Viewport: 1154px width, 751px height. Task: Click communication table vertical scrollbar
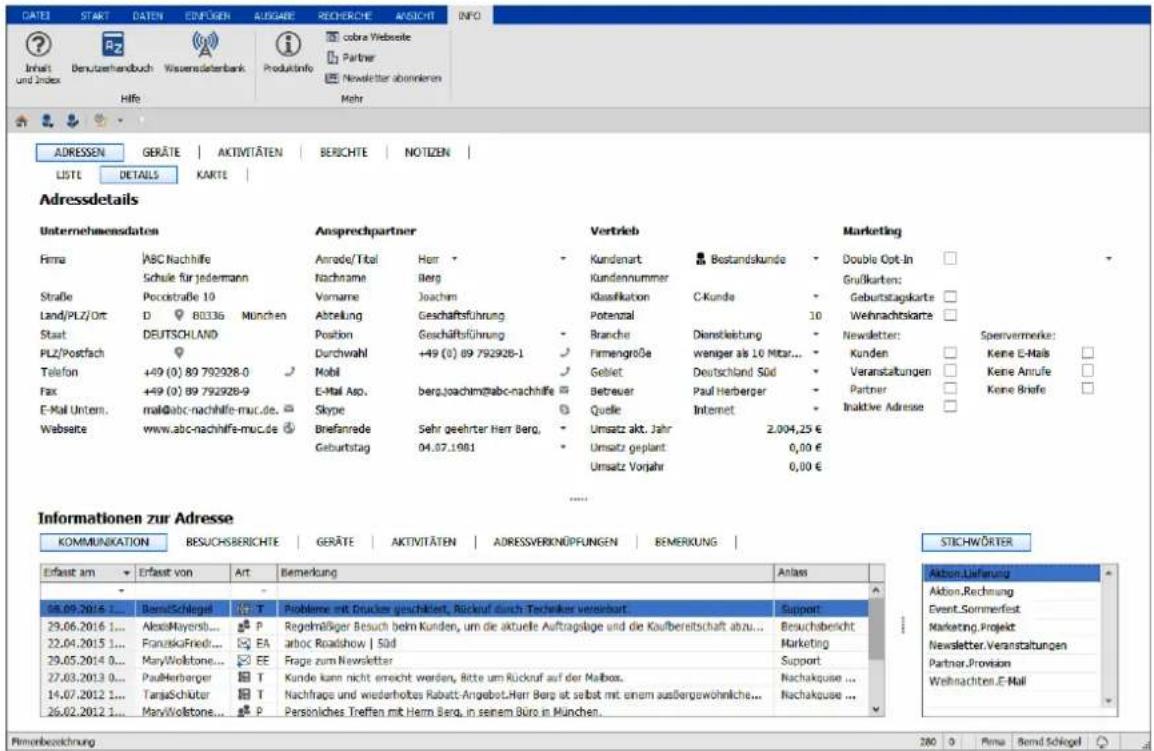point(876,648)
